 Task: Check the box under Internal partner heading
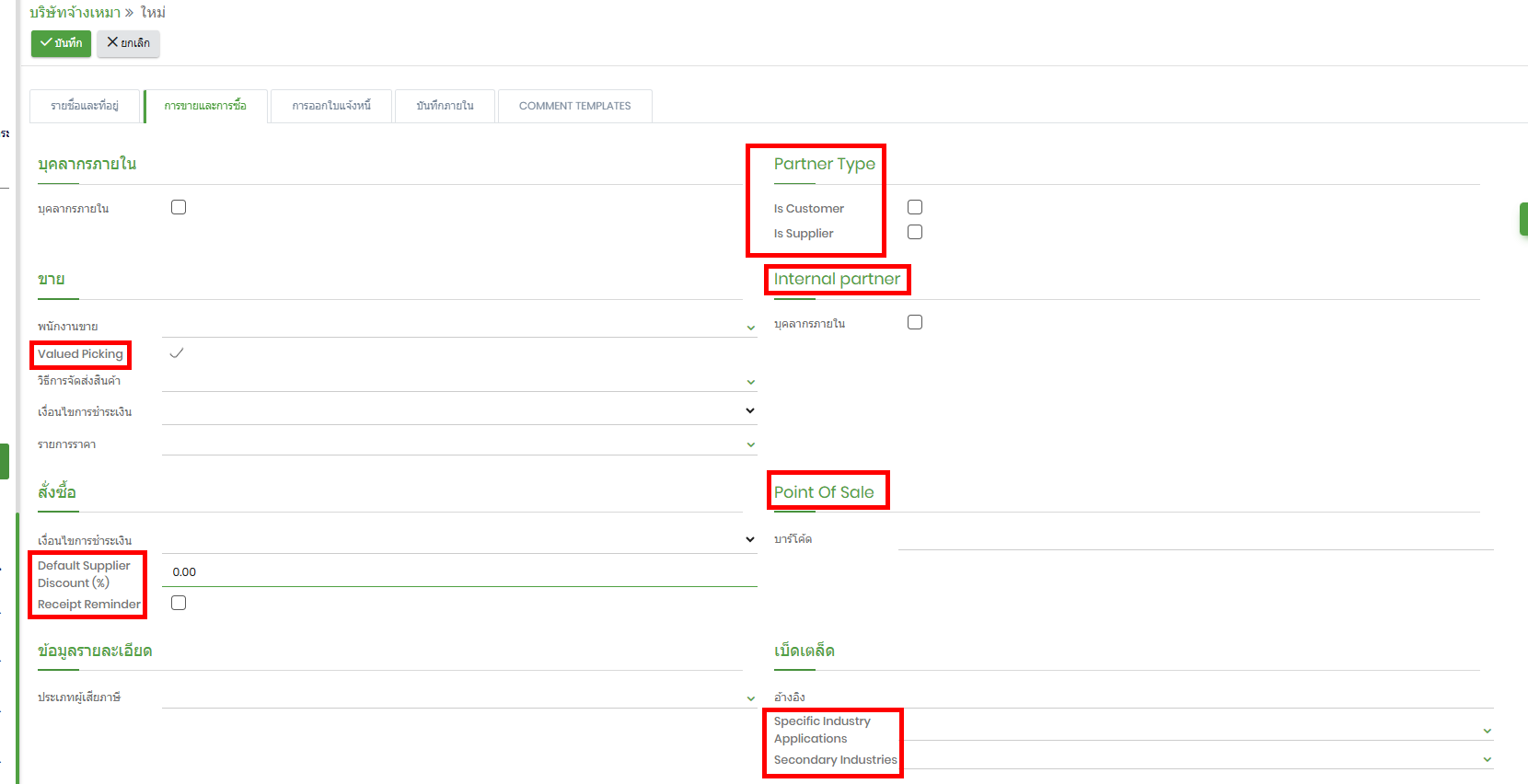point(914,323)
